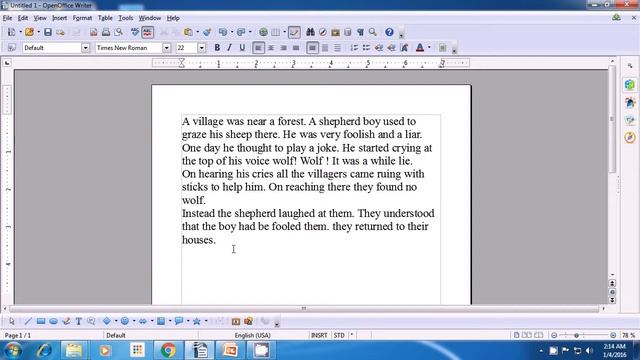Viewport: 640px width, 360px height.
Task: Toggle INSRT insert mode in status bar
Action: (319, 335)
